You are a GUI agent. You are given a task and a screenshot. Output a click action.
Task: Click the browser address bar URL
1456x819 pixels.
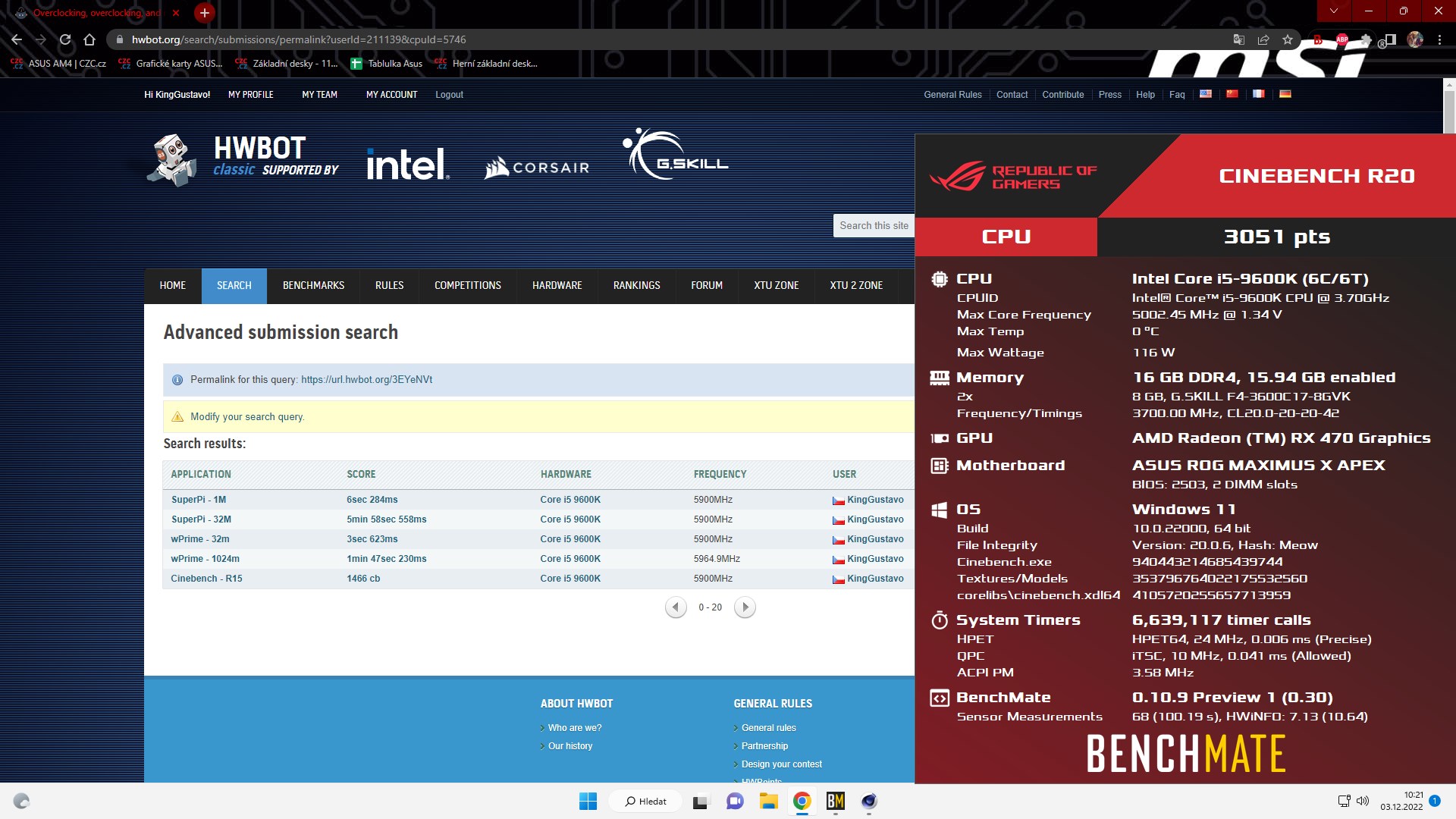pos(299,39)
